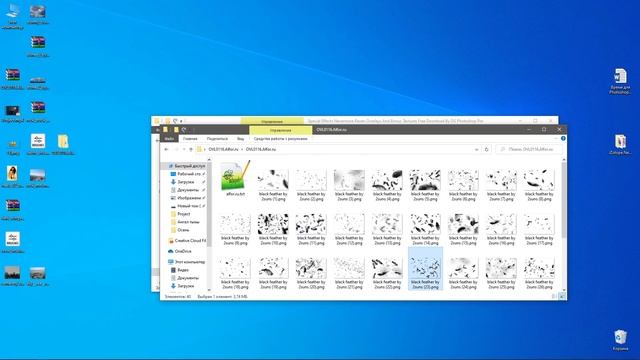Click the folder search field

pyautogui.click(x=529, y=149)
